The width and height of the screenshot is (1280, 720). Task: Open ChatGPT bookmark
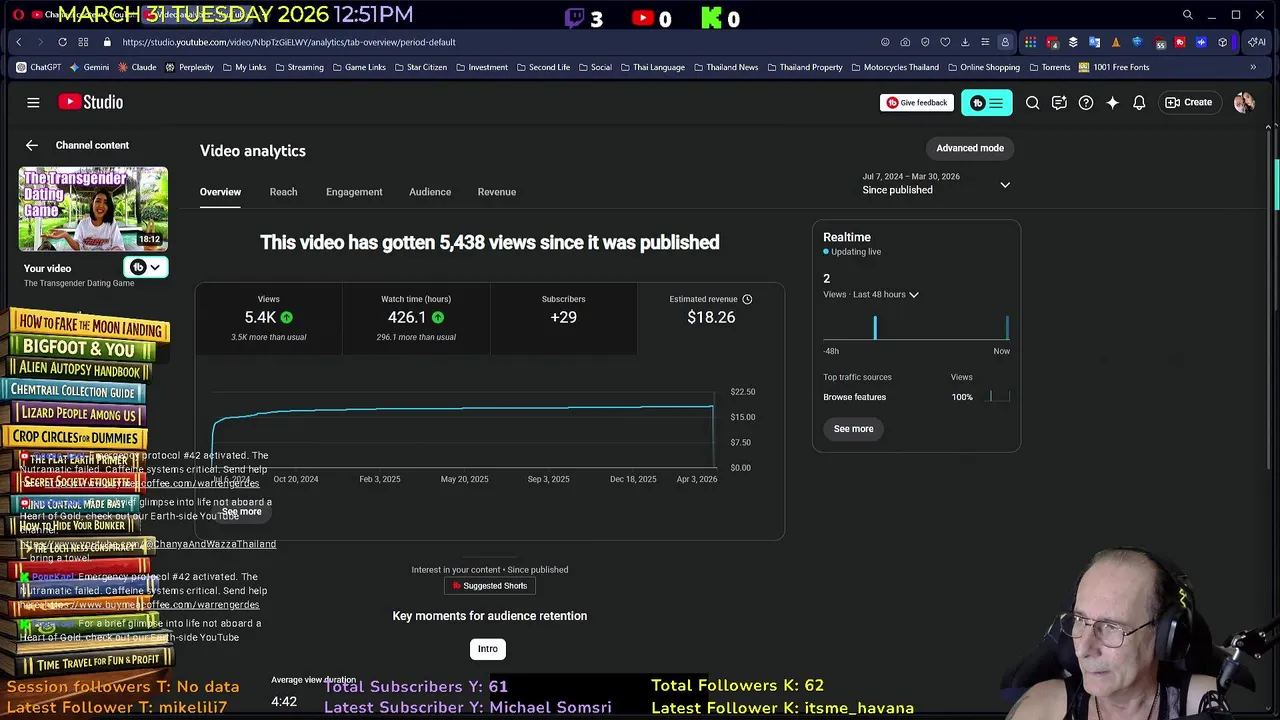point(38,67)
